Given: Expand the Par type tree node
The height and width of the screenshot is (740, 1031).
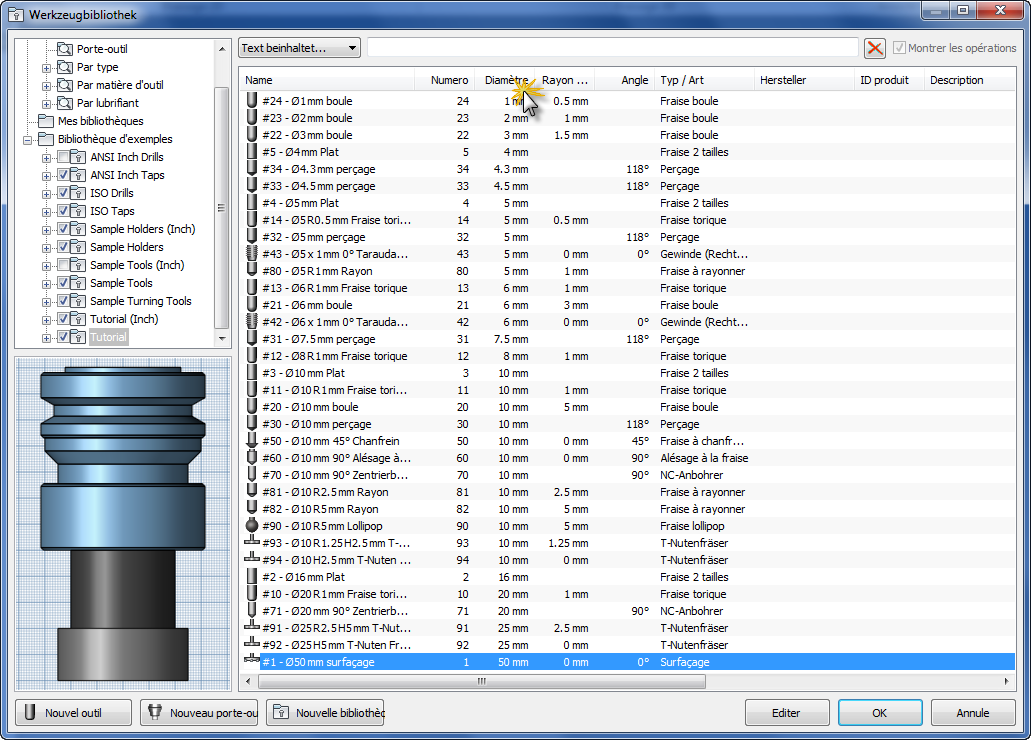Looking at the screenshot, I should click(x=46, y=68).
